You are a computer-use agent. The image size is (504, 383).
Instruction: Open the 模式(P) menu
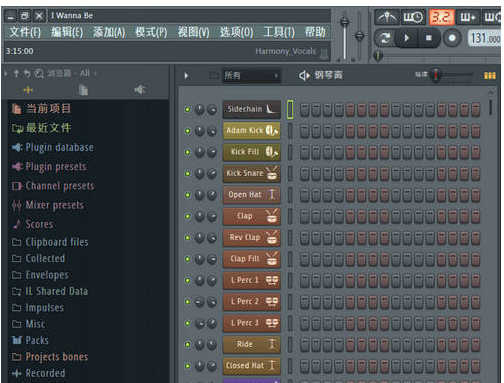[x=151, y=32]
